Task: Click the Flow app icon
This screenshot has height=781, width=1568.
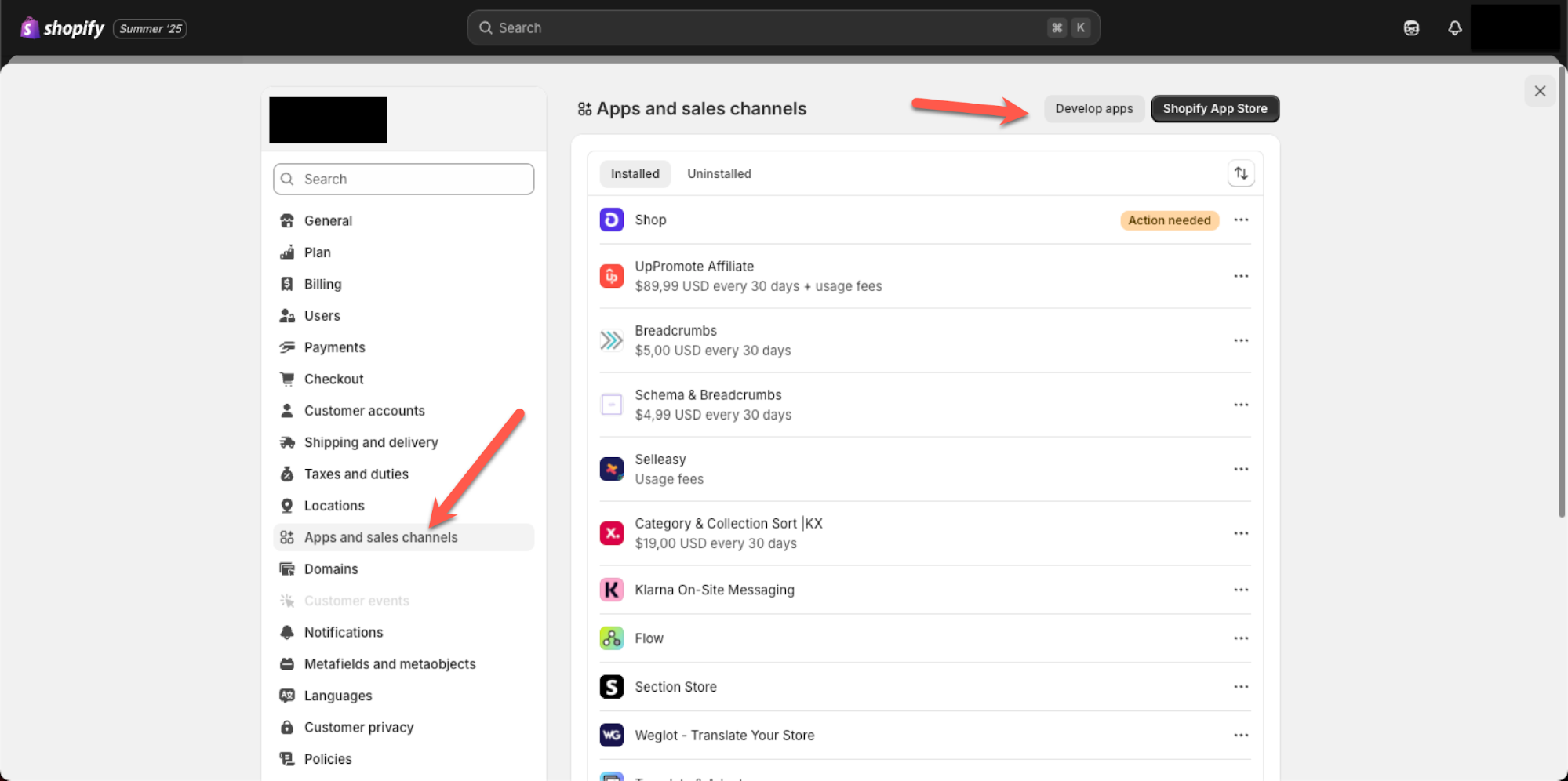Action: [x=611, y=638]
